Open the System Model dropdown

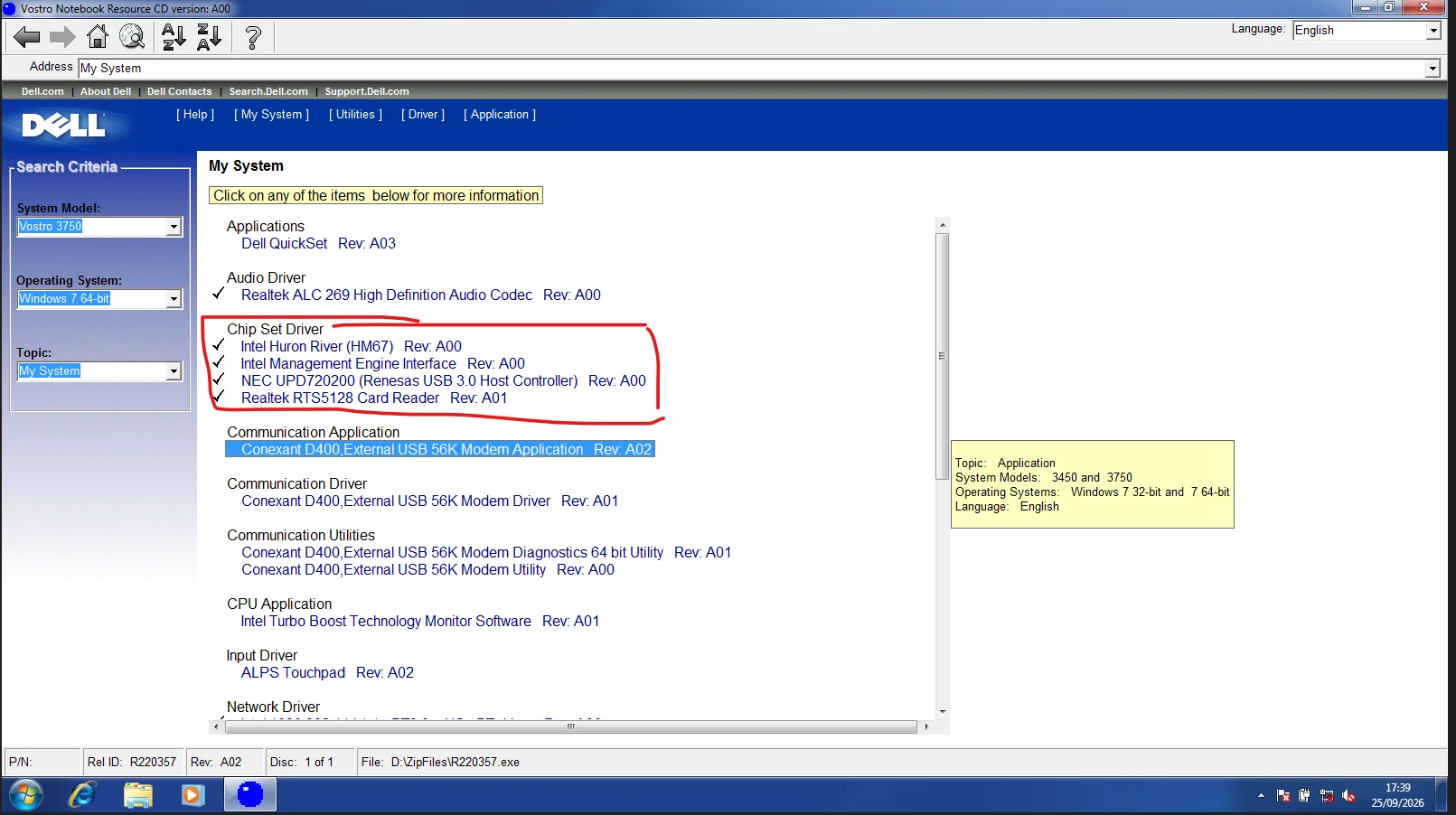tap(174, 227)
